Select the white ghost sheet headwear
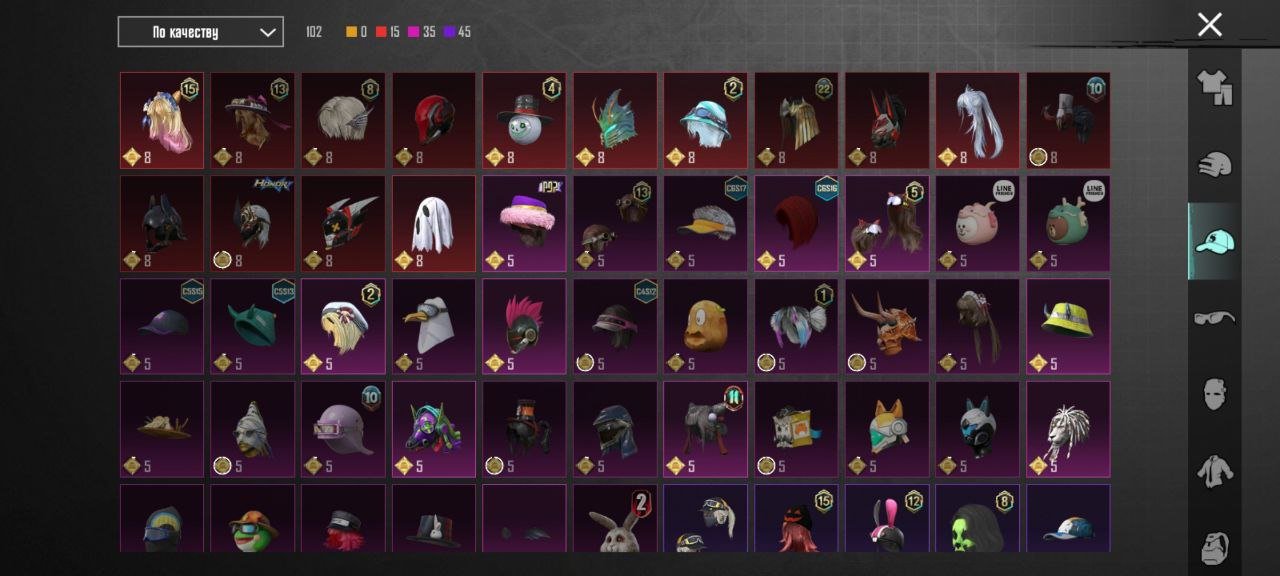Viewport: 1280px width, 576px height. (x=434, y=224)
